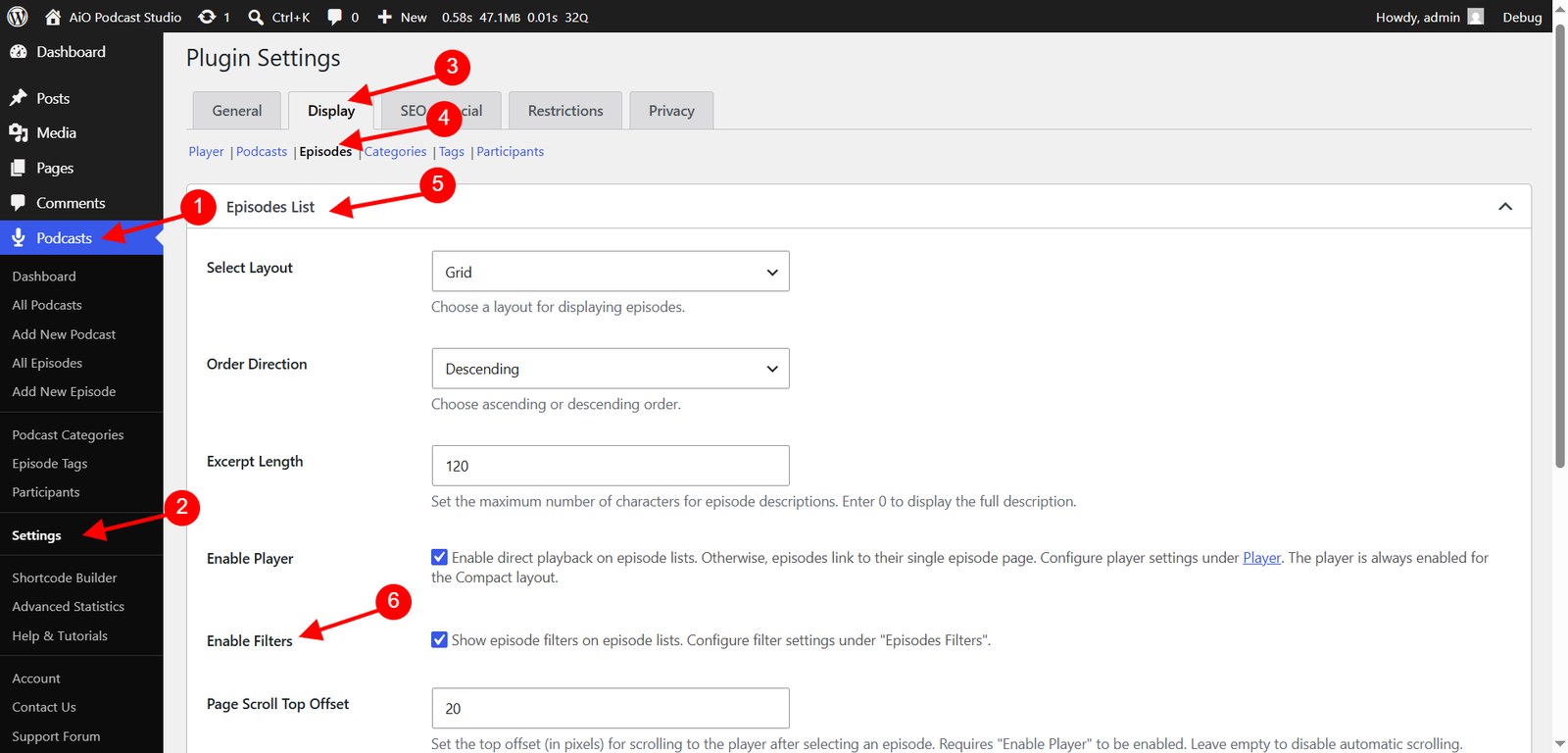Open the Restrictions tab

(x=565, y=111)
